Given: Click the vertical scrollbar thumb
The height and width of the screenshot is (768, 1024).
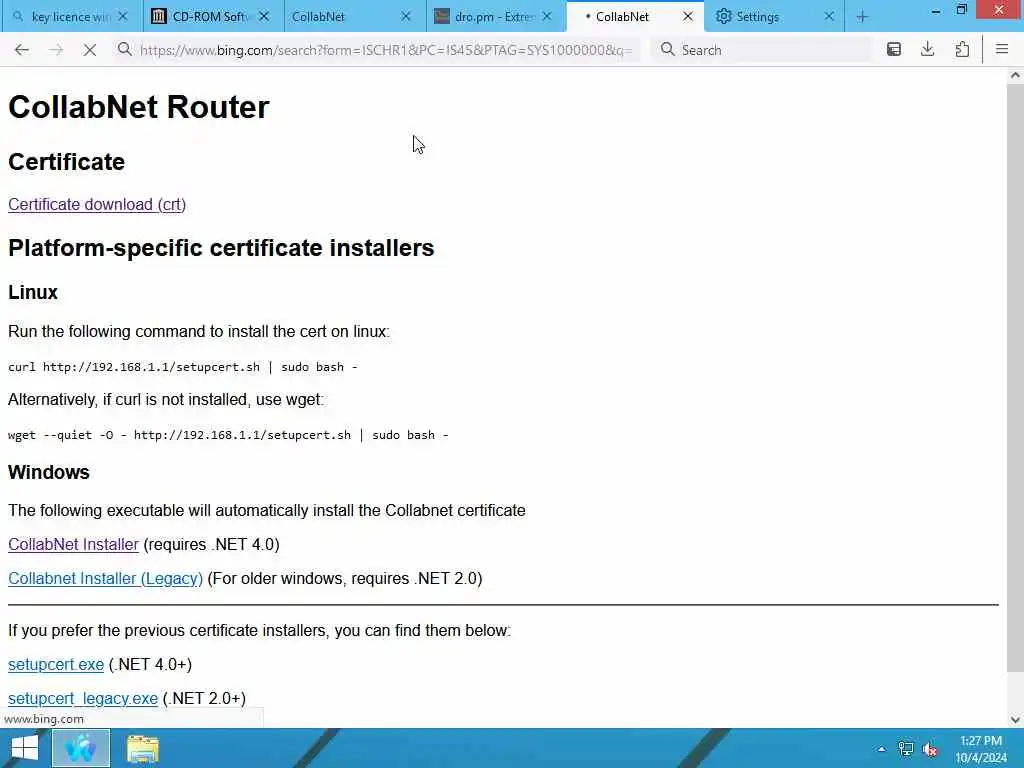Looking at the screenshot, I should tap(1015, 377).
